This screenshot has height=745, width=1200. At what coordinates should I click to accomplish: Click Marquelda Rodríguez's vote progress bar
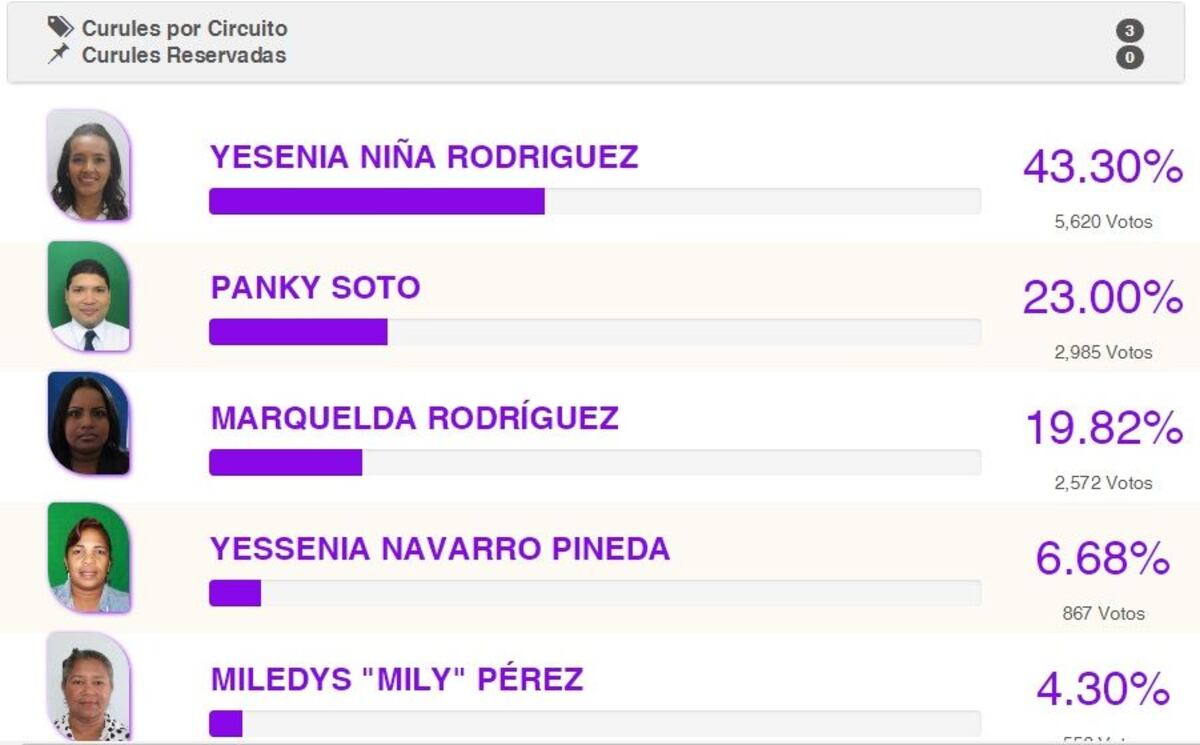pos(594,462)
